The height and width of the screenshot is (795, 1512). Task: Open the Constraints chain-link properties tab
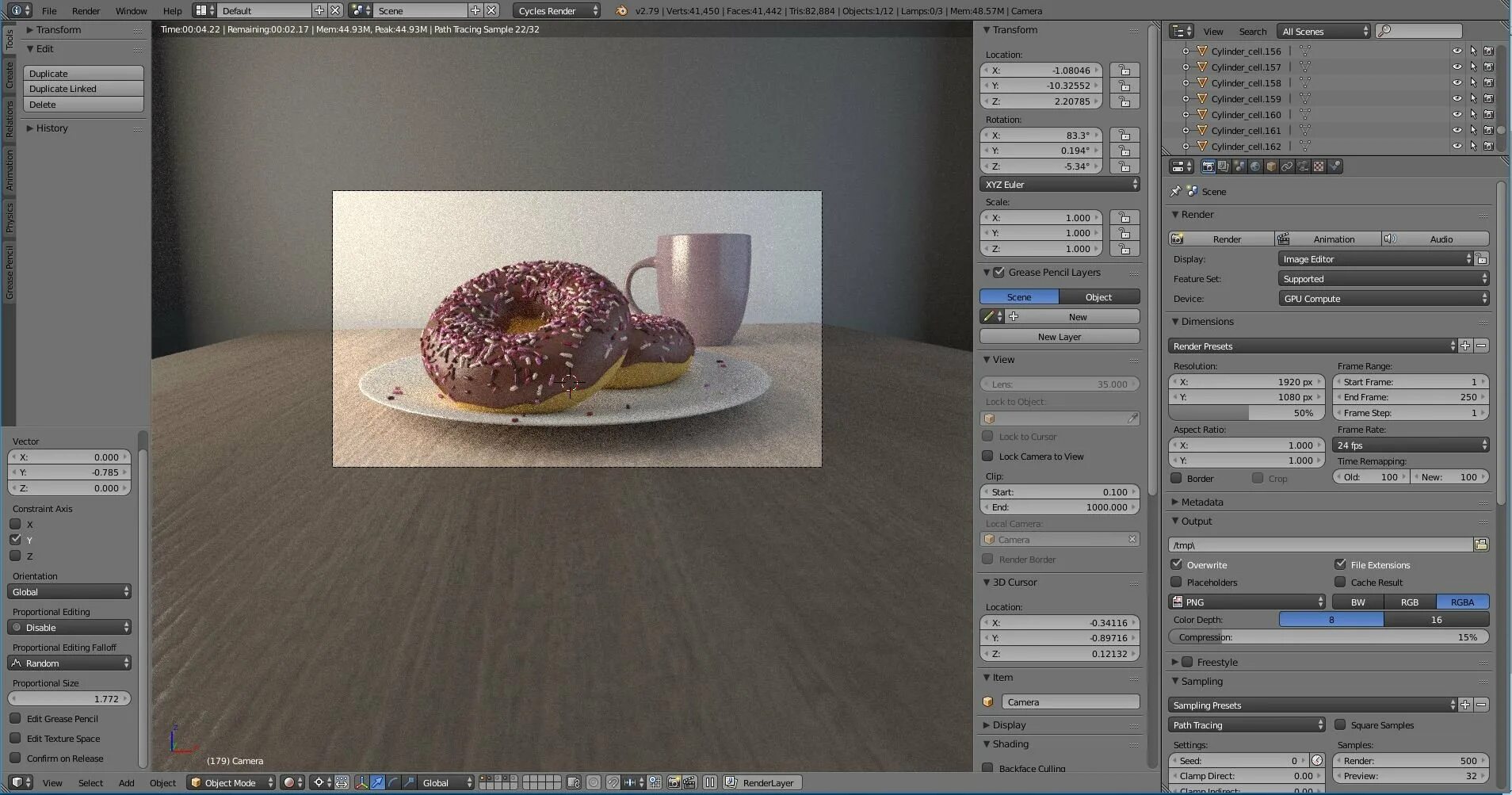1287,166
